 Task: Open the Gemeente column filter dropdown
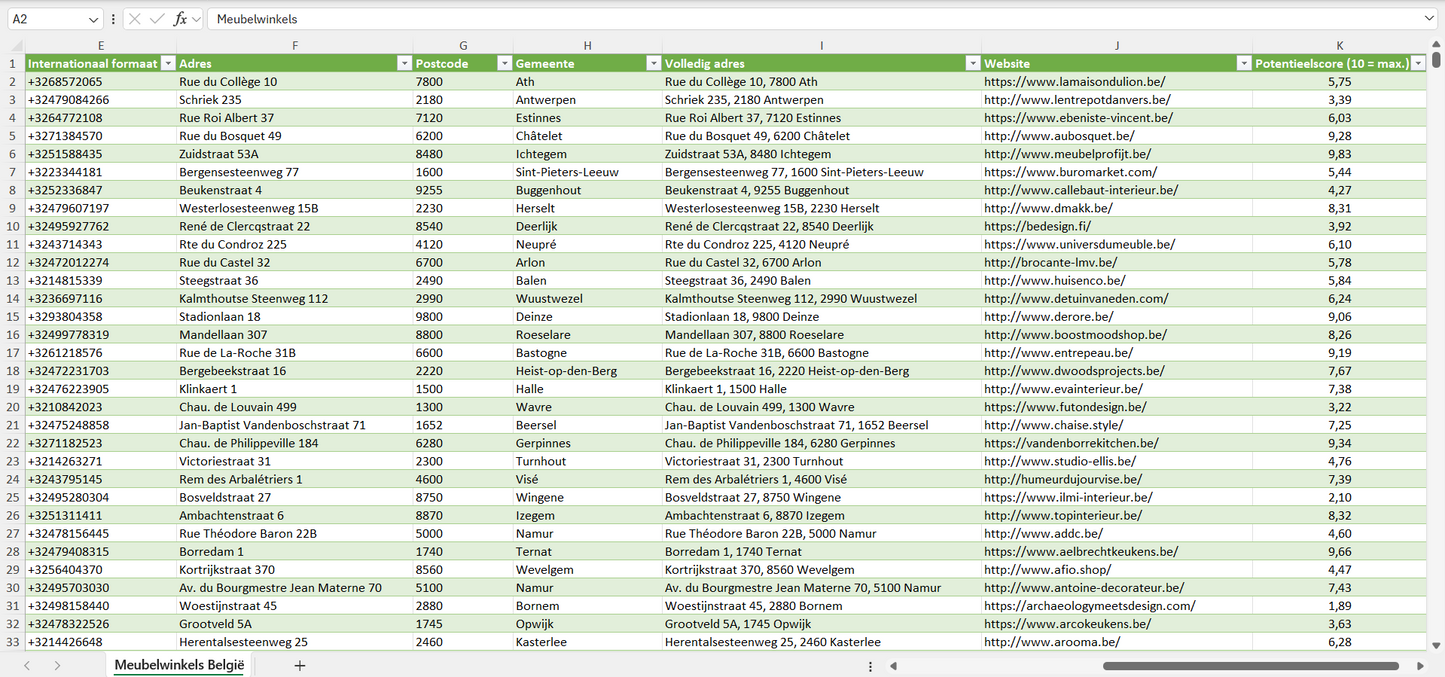click(x=652, y=63)
